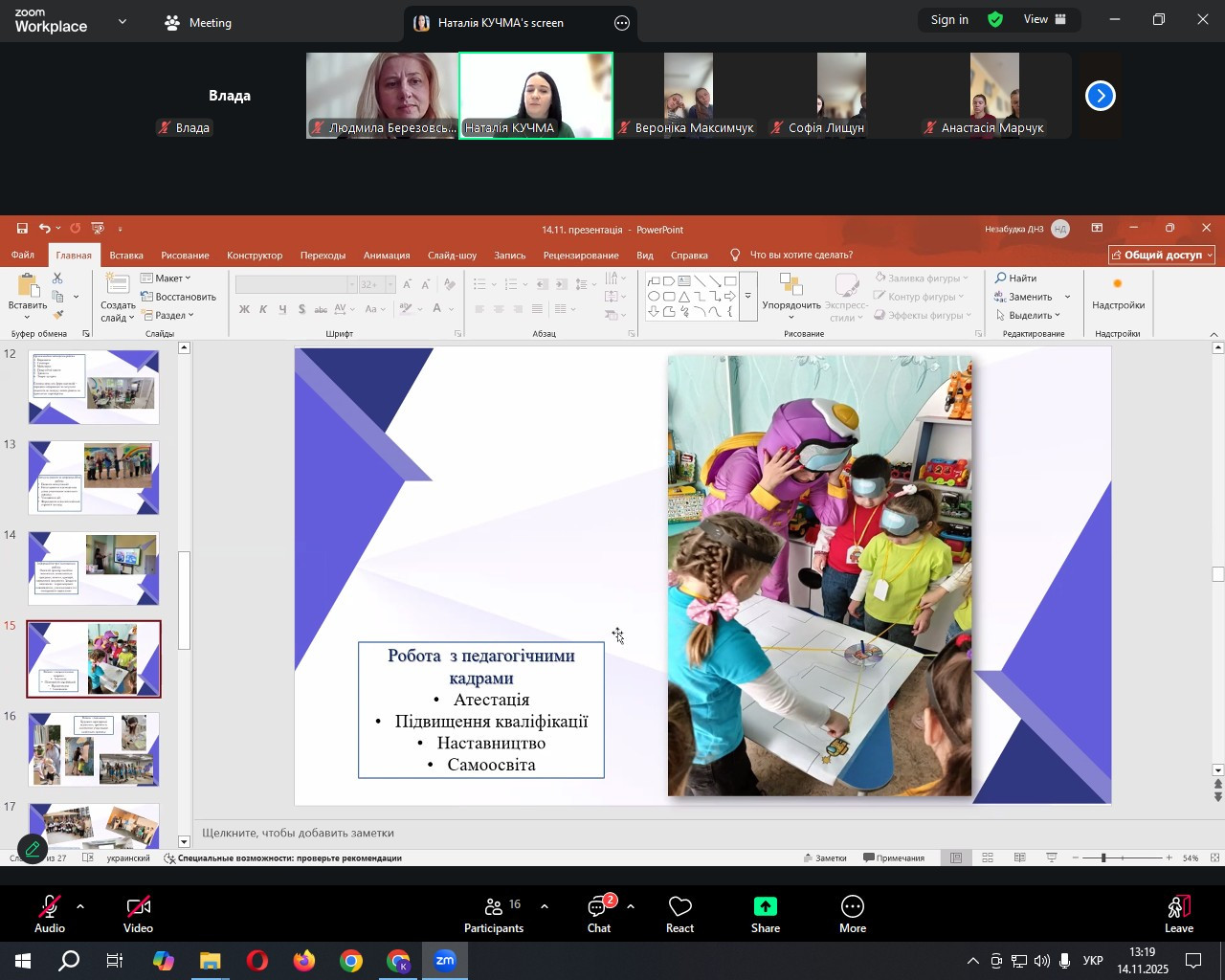This screenshot has height=980, width=1225.
Task: Turn on the Video camera
Action: (x=138, y=907)
